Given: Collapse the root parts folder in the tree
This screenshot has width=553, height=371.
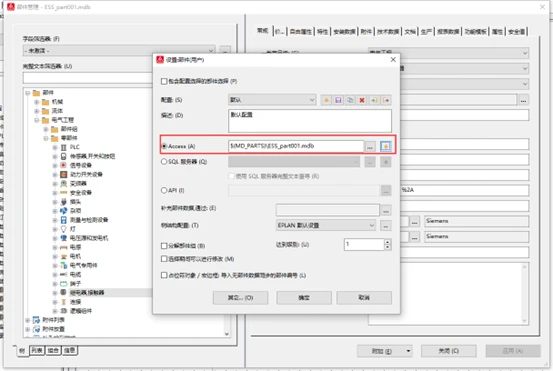Looking at the screenshot, I should pyautogui.click(x=28, y=93).
